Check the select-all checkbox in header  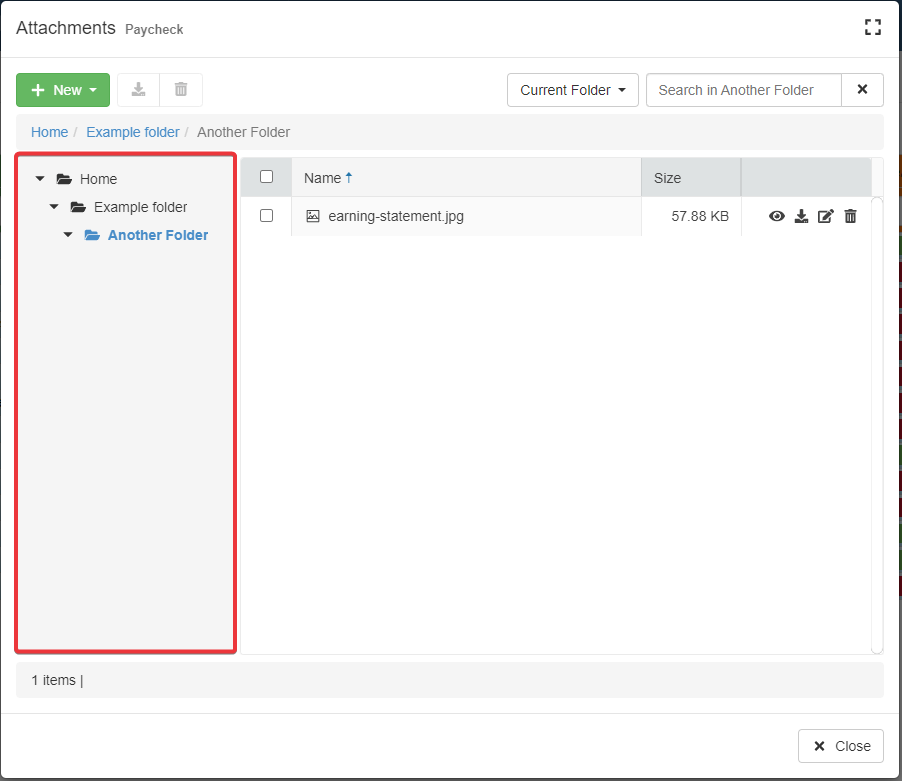[266, 177]
